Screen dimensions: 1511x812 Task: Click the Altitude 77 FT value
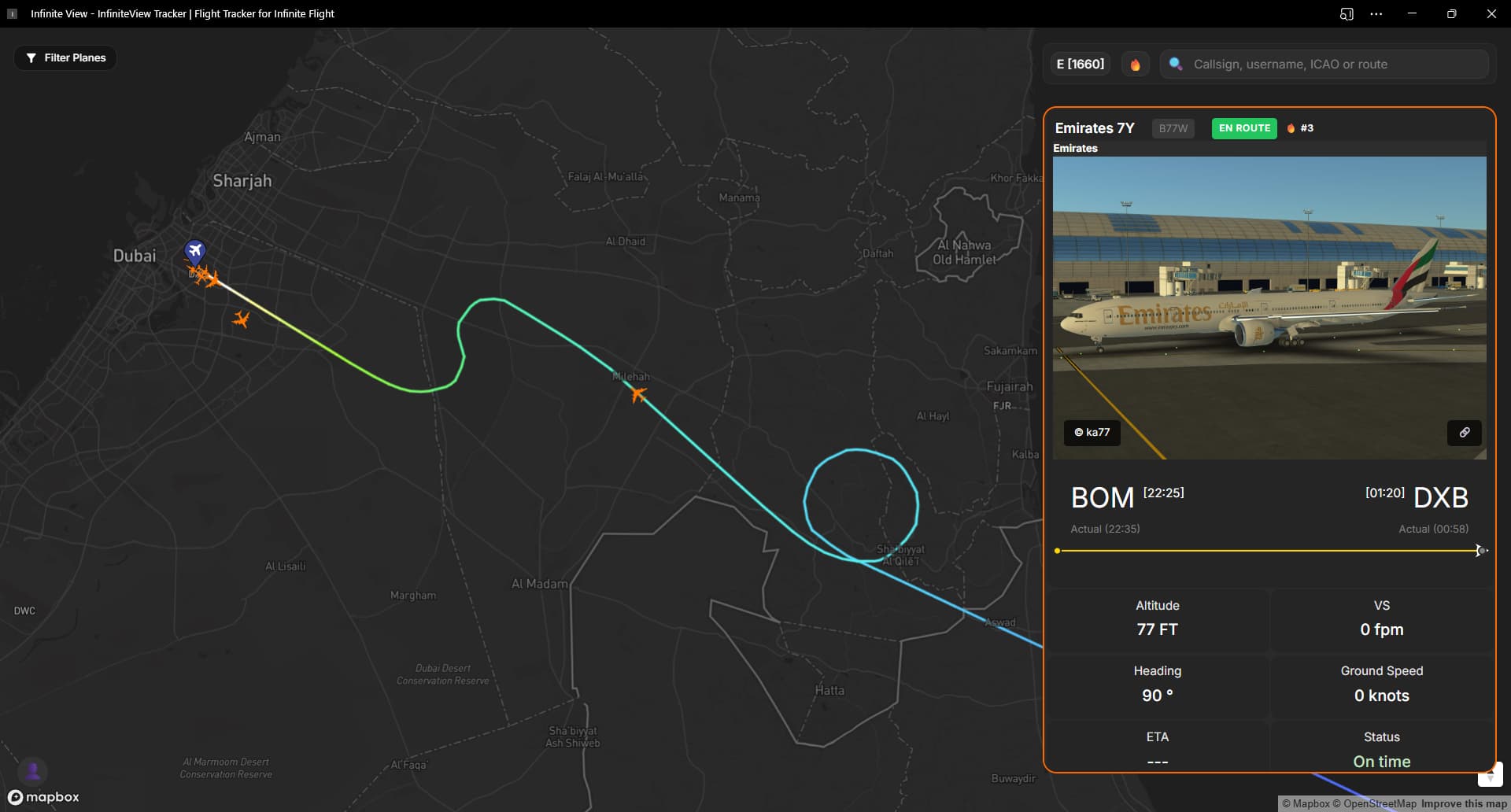pos(1157,629)
